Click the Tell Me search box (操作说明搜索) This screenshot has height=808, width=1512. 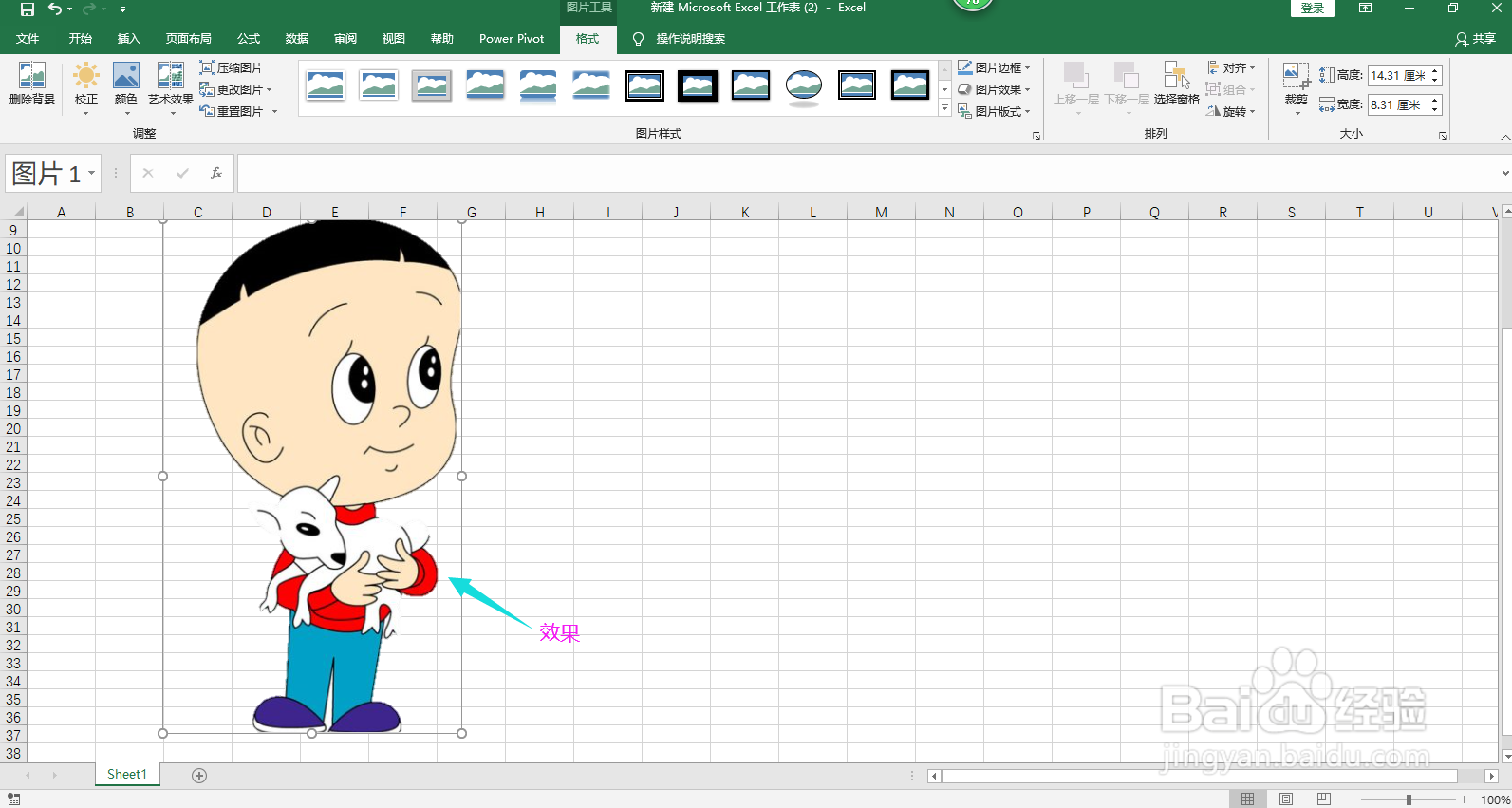click(690, 39)
